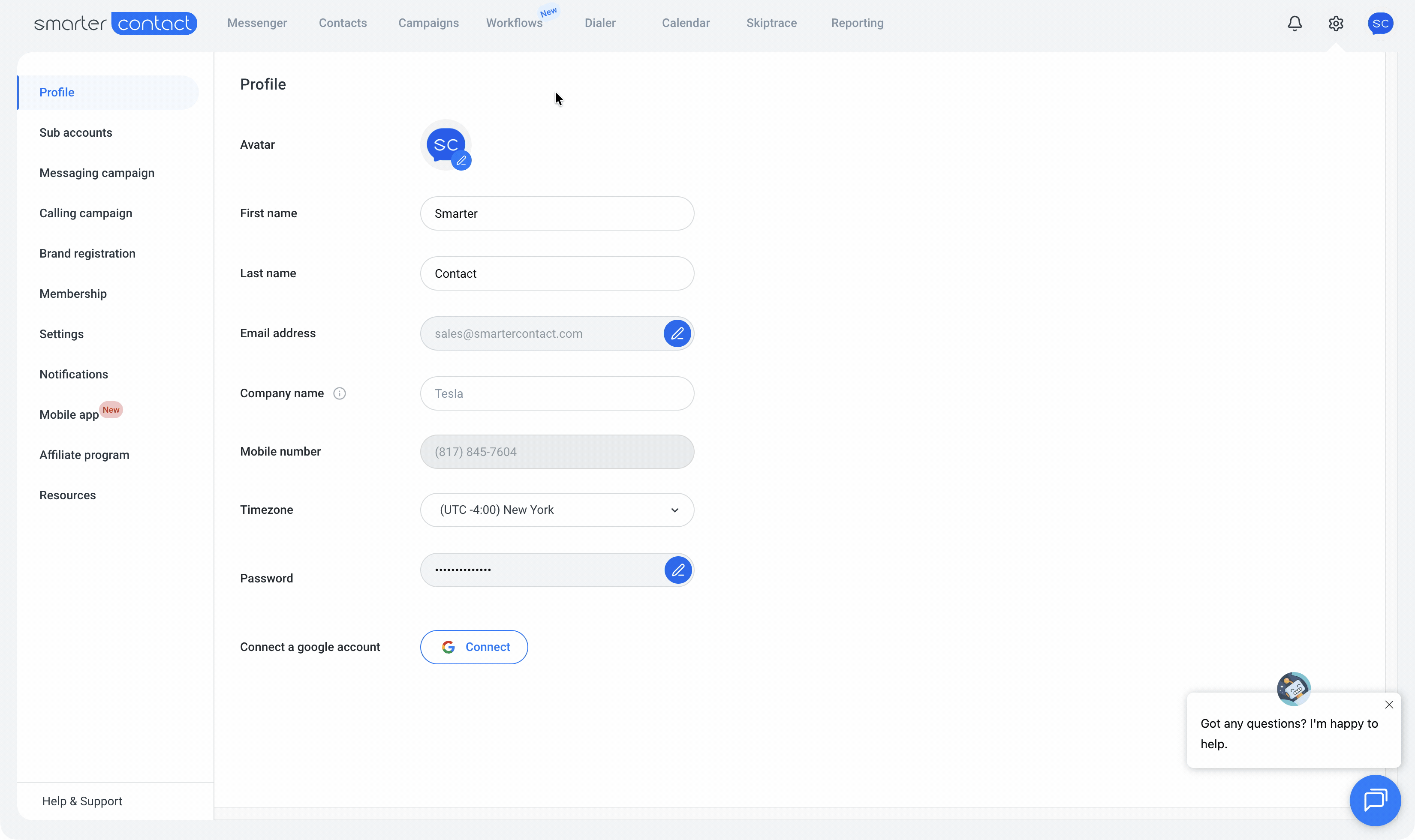Screen dimensions: 1415x840
Task: Close the chat help popup
Action: coord(1389,705)
